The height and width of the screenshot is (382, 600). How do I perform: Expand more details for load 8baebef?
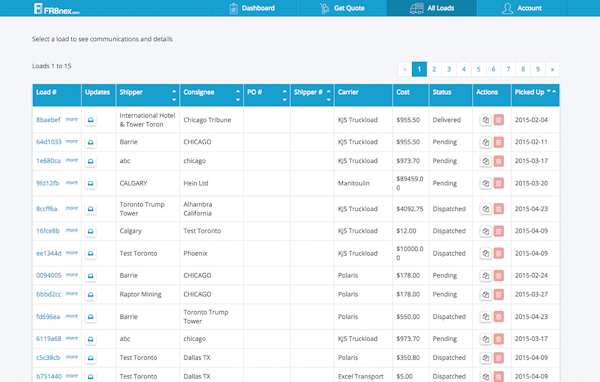click(72, 119)
